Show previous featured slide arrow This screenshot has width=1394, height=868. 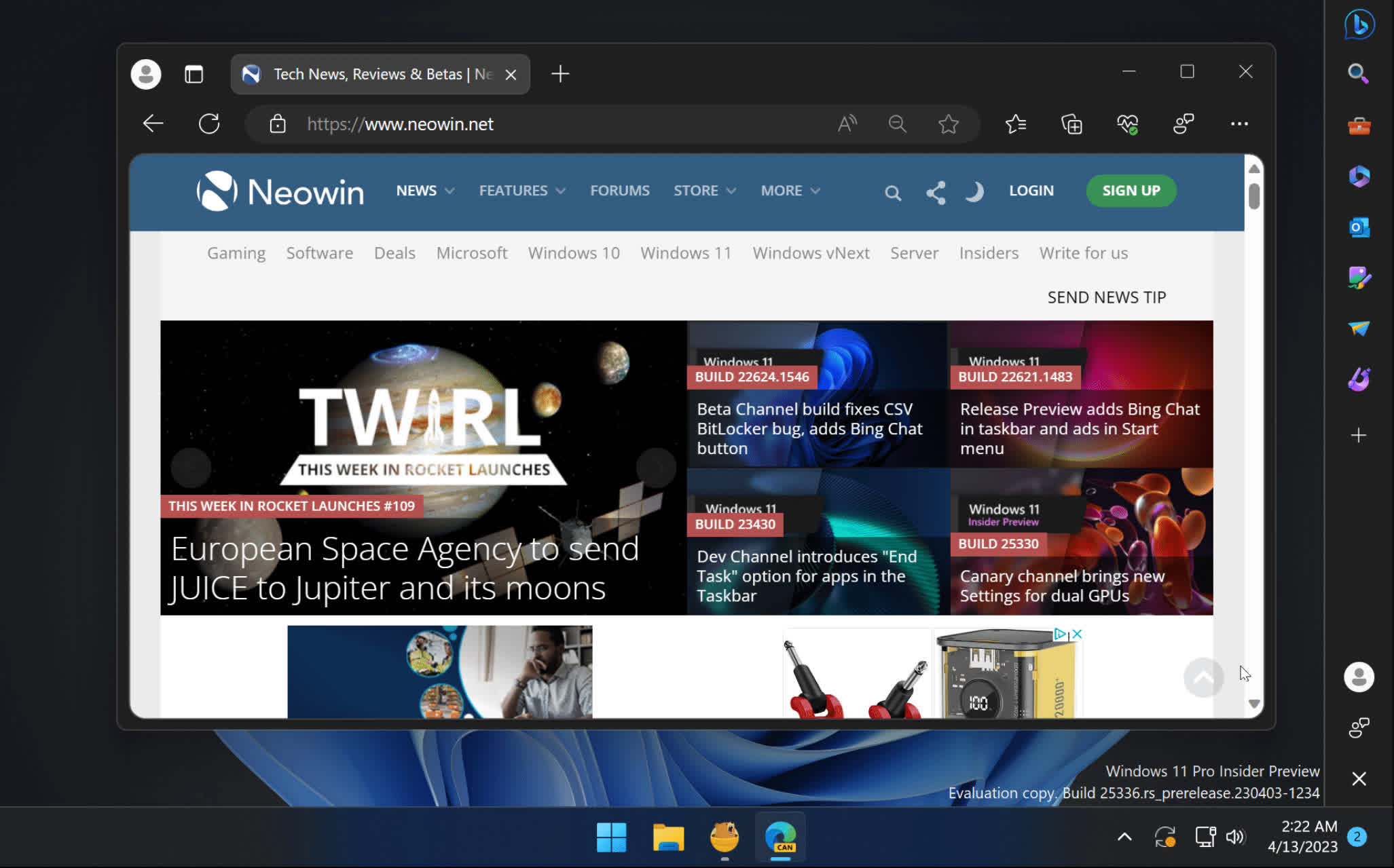191,468
